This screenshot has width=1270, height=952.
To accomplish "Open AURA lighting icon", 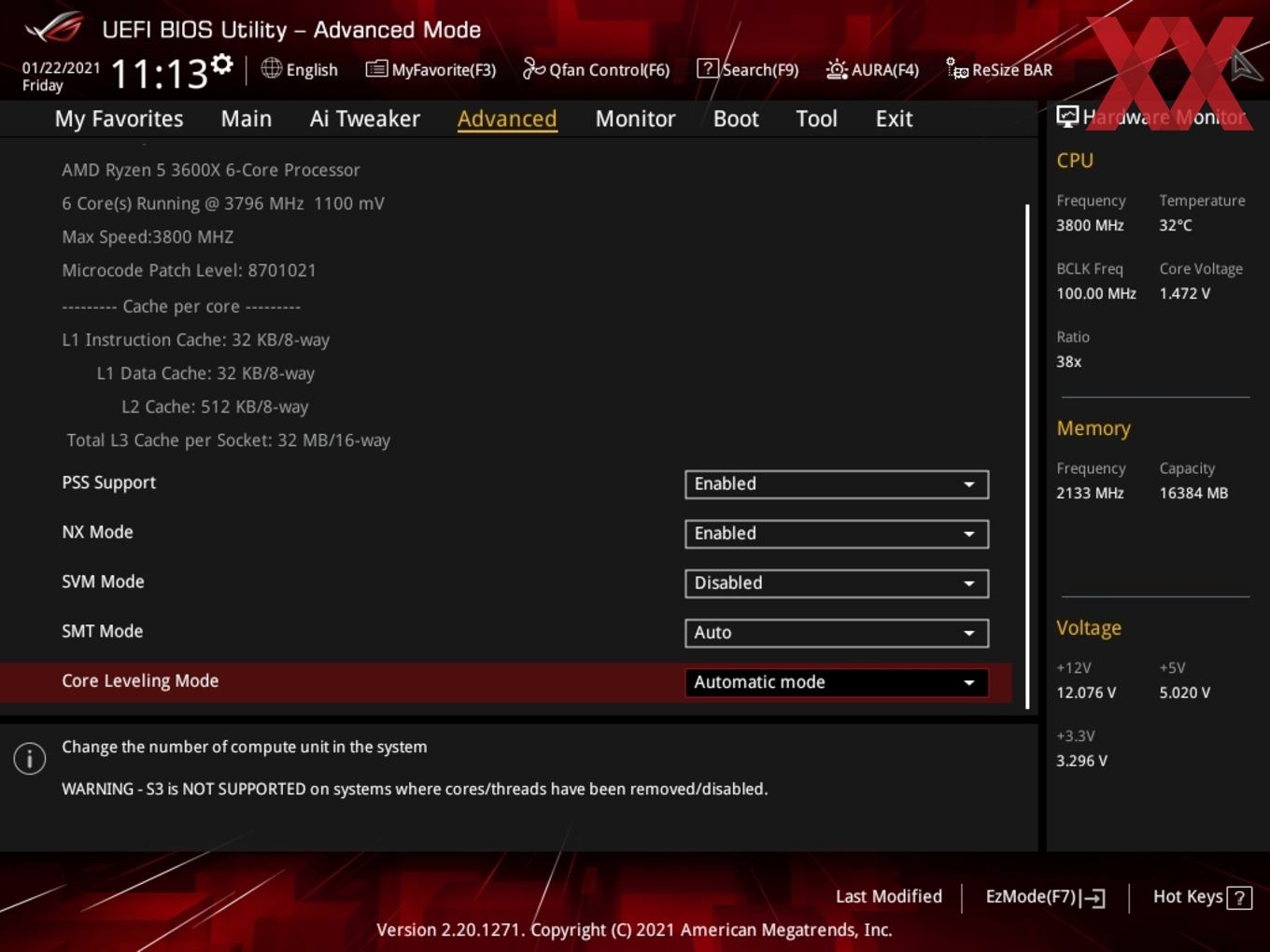I will pyautogui.click(x=837, y=69).
